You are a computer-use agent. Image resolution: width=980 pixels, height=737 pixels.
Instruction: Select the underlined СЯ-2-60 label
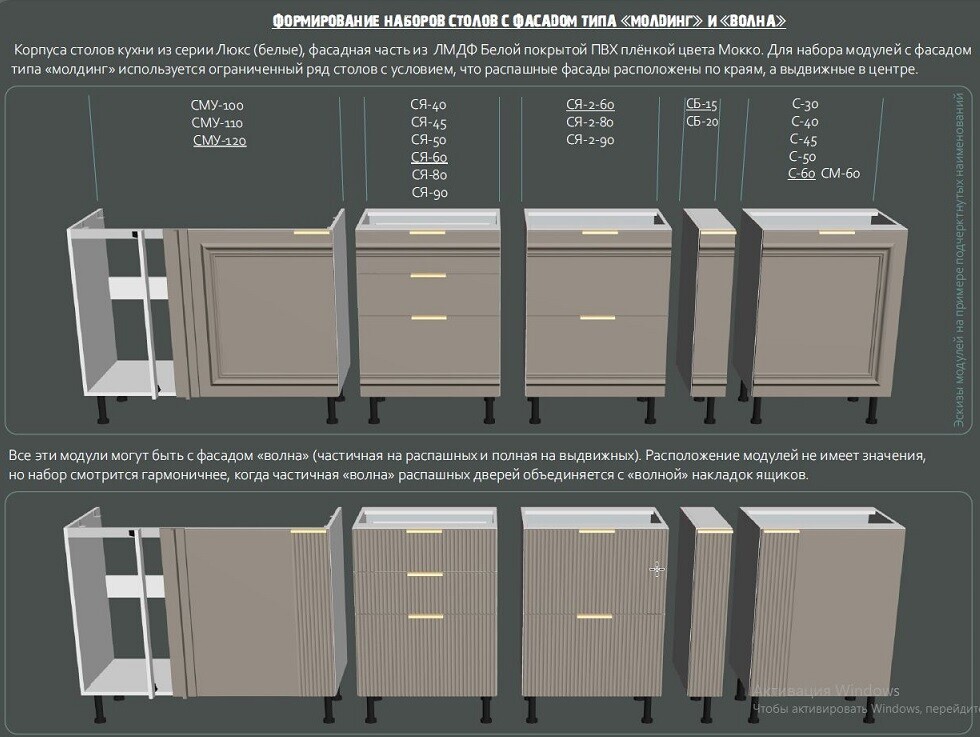(x=590, y=105)
